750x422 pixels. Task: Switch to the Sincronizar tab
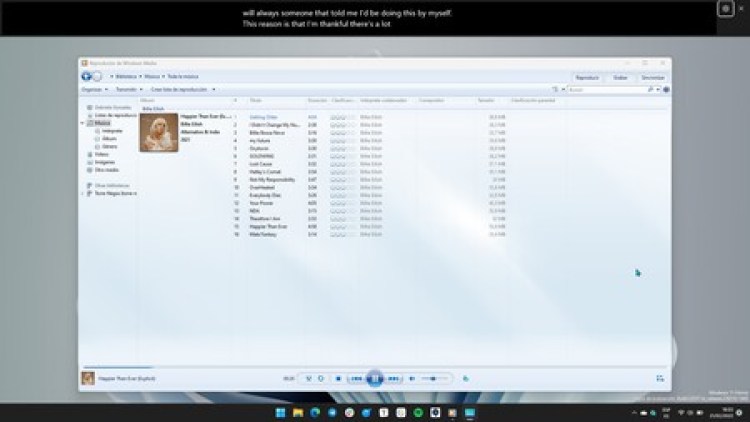click(x=653, y=78)
